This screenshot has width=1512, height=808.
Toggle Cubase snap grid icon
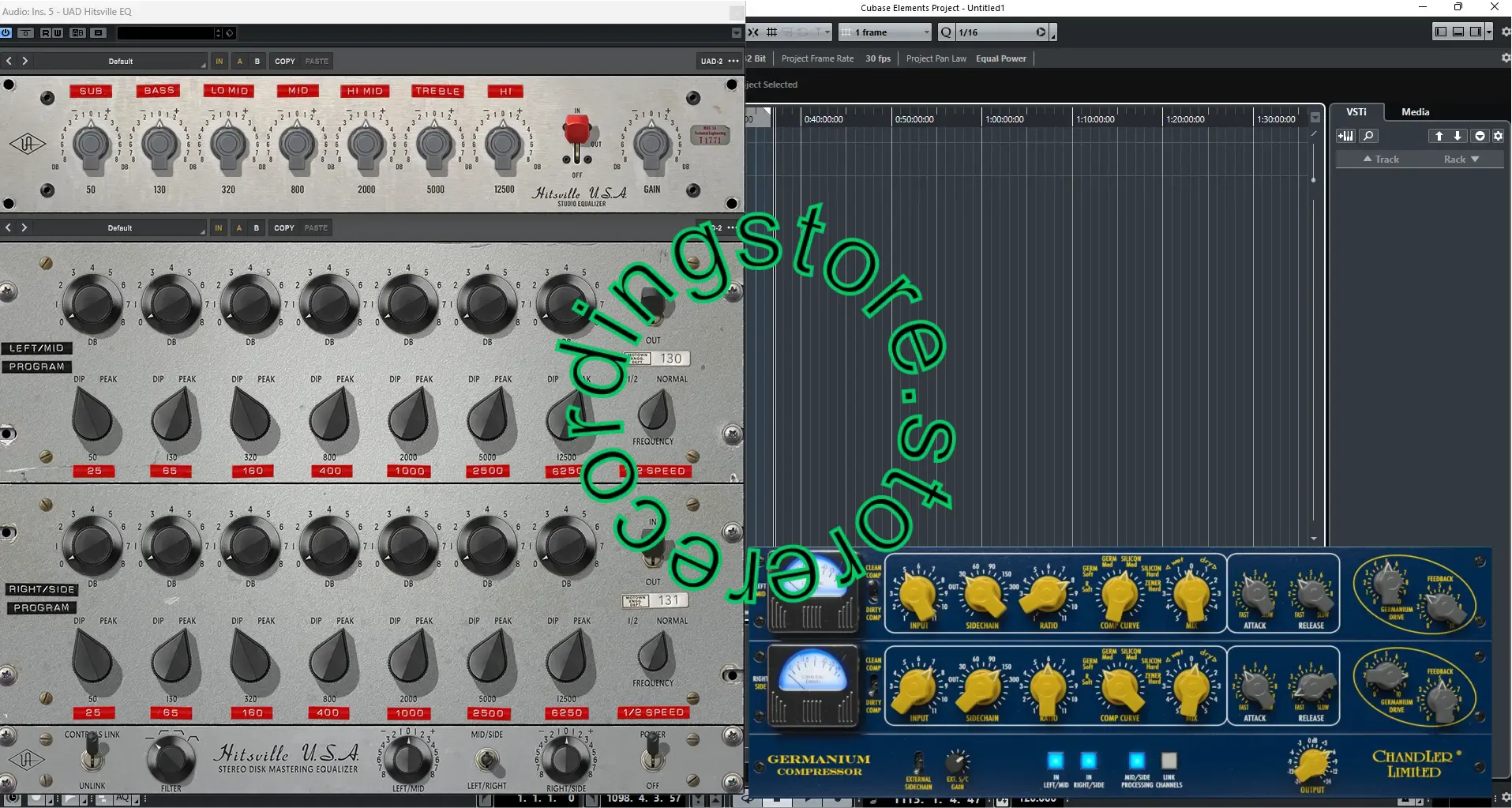point(772,32)
